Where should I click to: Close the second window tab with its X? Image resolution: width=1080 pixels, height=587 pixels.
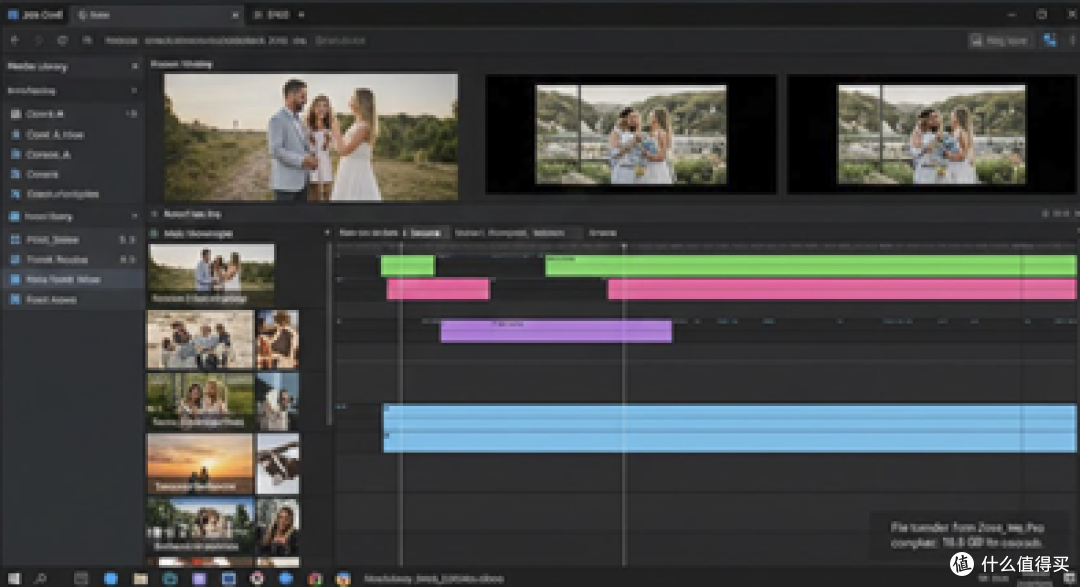pos(235,14)
